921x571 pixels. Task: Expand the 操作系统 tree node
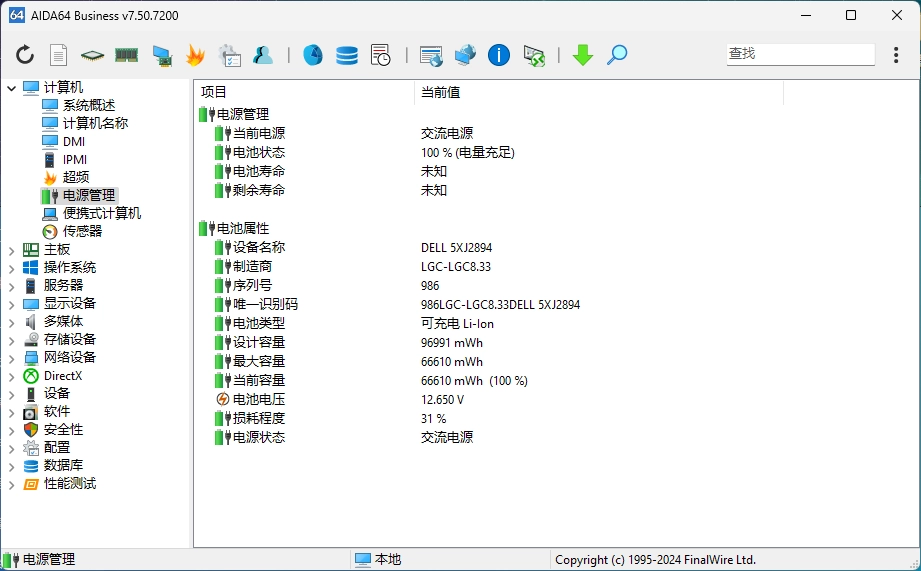(11, 268)
